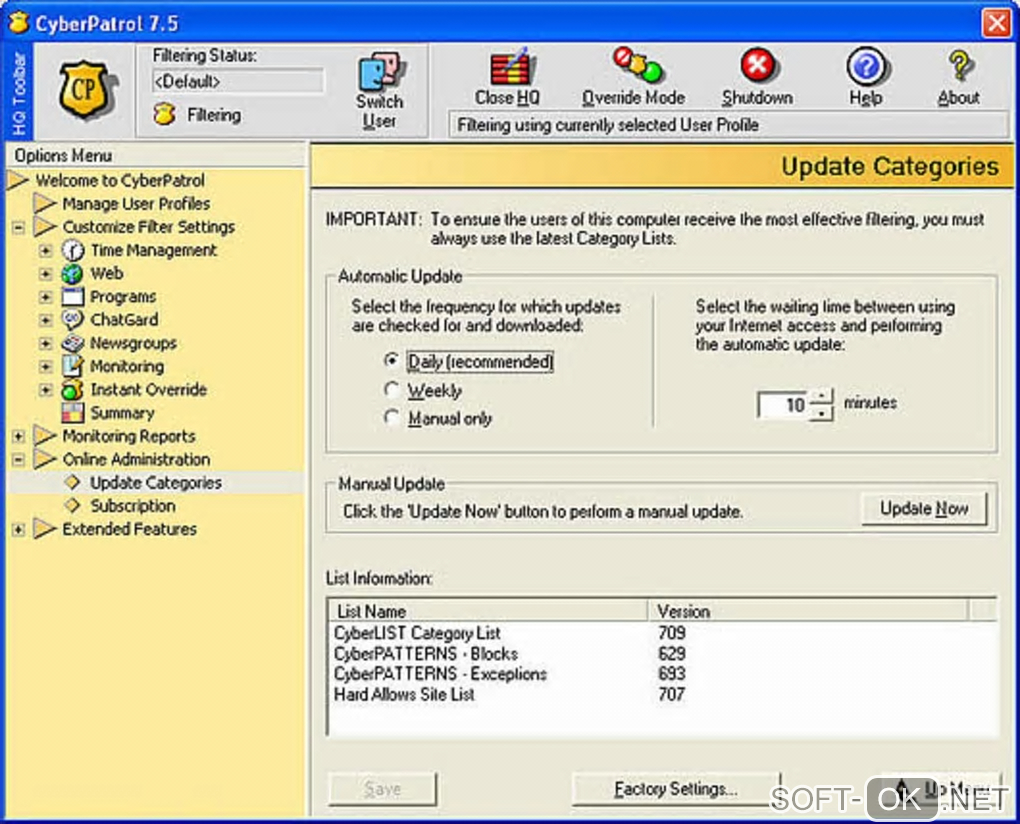Expand the Programs tree node

click(x=45, y=297)
